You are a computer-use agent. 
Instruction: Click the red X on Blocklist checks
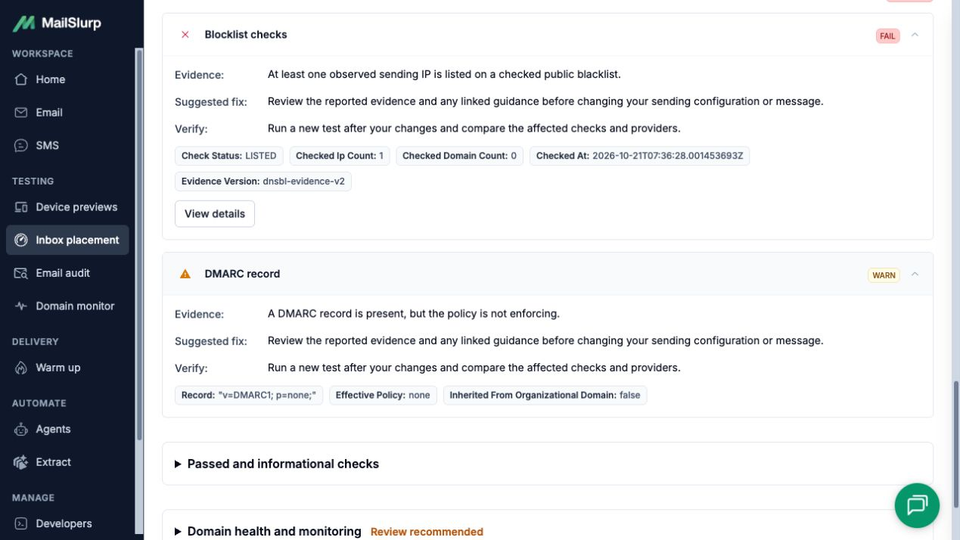185,35
